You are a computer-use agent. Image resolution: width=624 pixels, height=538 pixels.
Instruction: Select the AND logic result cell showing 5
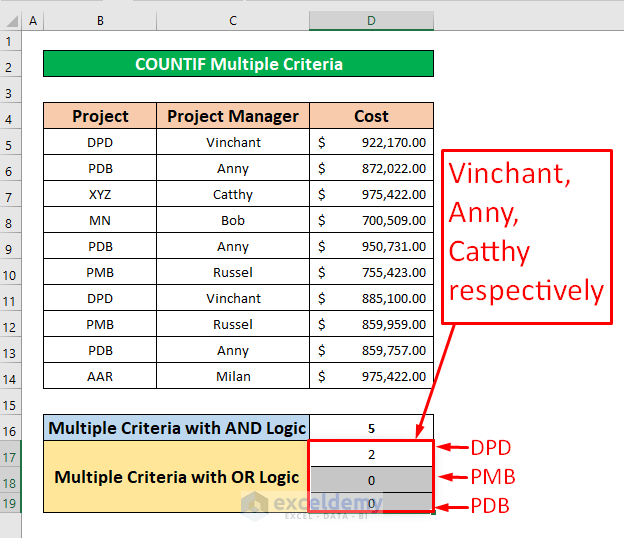click(x=371, y=428)
